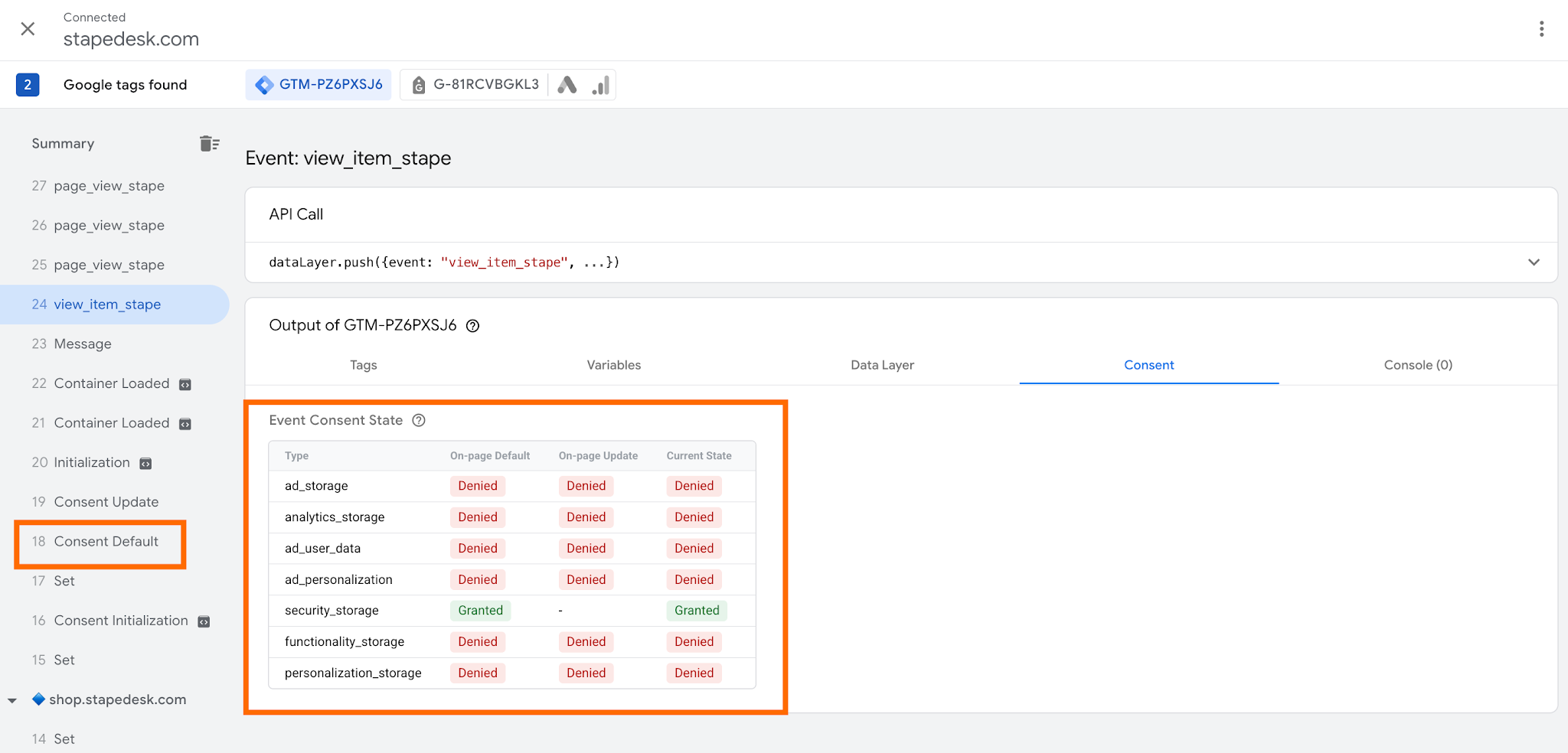Screen dimensions: 1568x753
Task: Open the three-dot more options menu
Action: pyautogui.click(x=1541, y=29)
